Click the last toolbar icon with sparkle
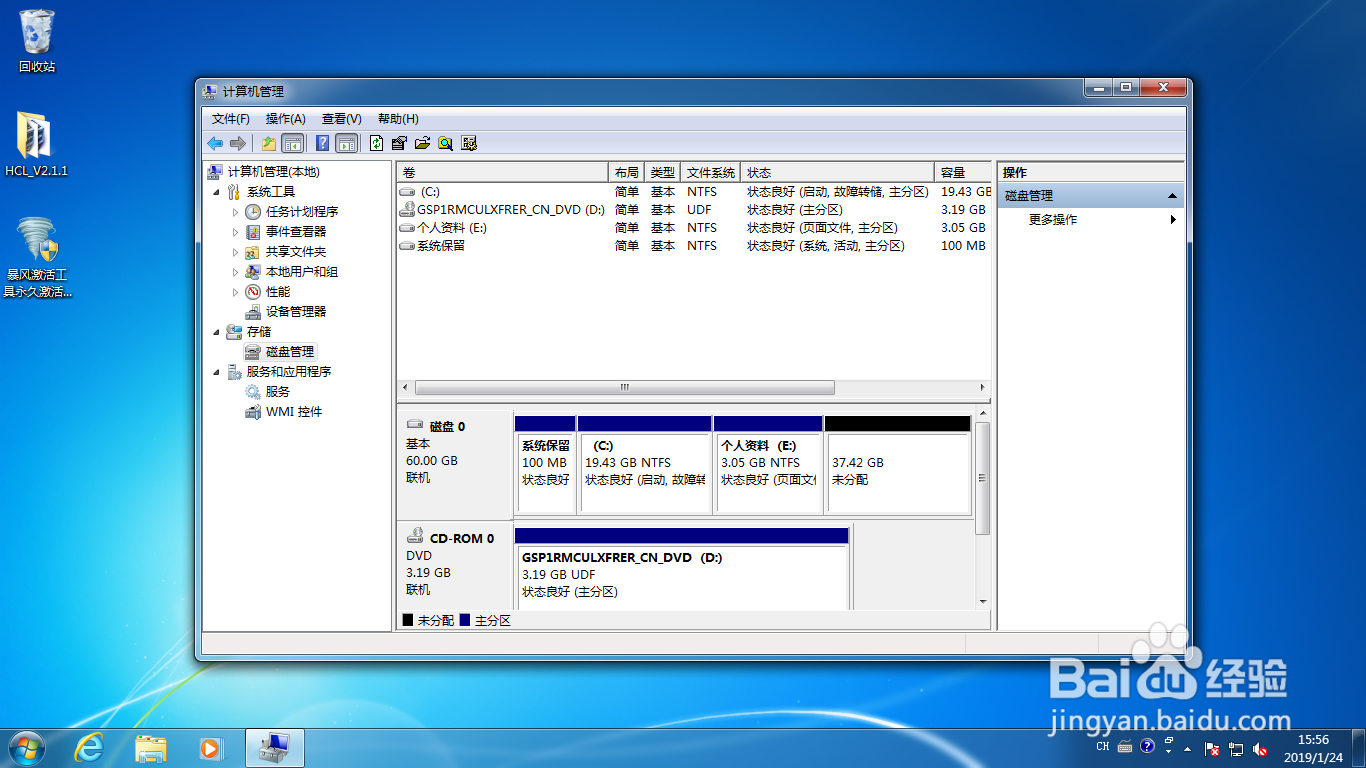Image resolution: width=1366 pixels, height=768 pixels. [469, 143]
